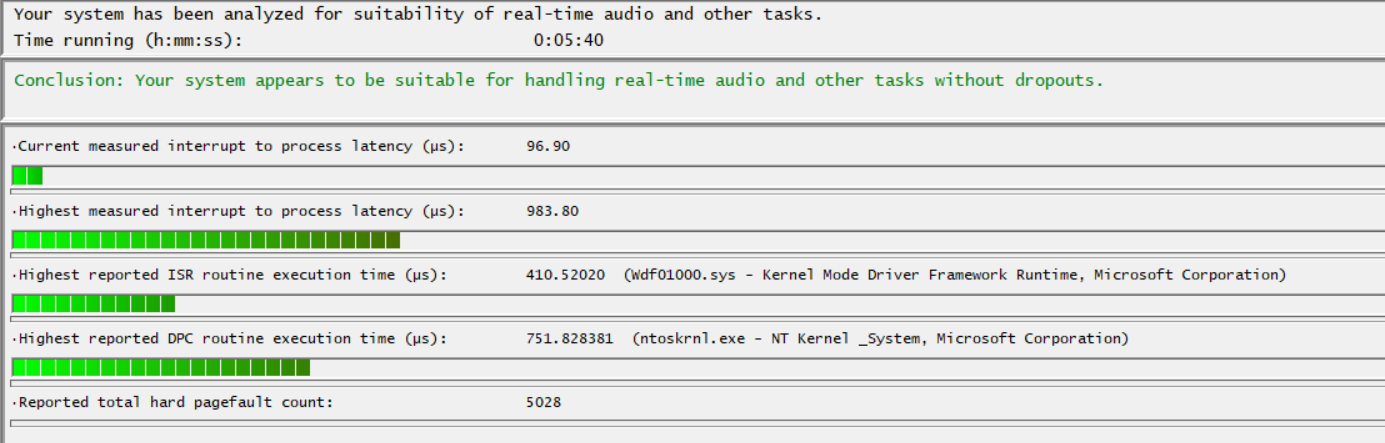Click the running time value 0:05:40
The width and height of the screenshot is (1385, 443).
(x=568, y=40)
